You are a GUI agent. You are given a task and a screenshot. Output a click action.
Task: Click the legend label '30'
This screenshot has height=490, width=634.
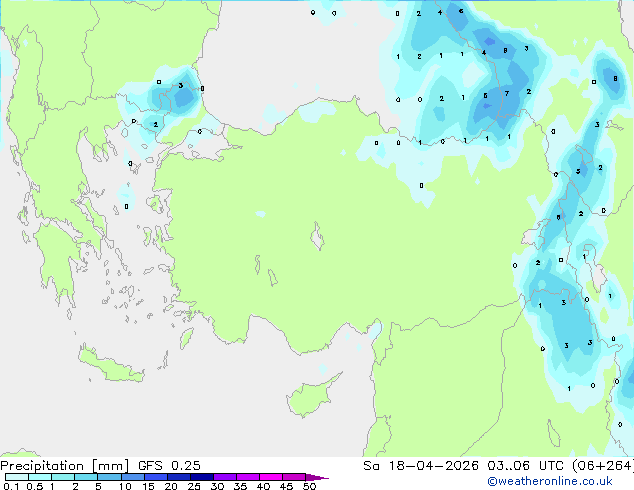tap(217, 486)
